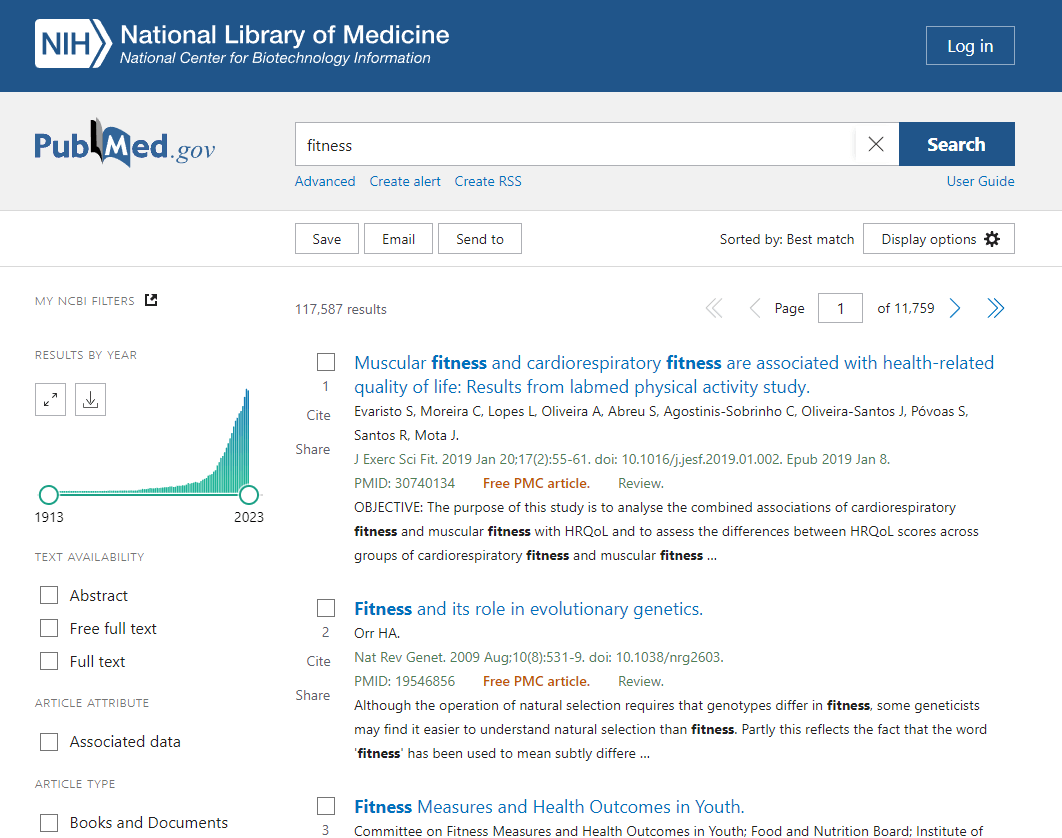Open Fitness Measures and Health Outcomes in Youth
This screenshot has height=838, width=1062.
point(549,807)
